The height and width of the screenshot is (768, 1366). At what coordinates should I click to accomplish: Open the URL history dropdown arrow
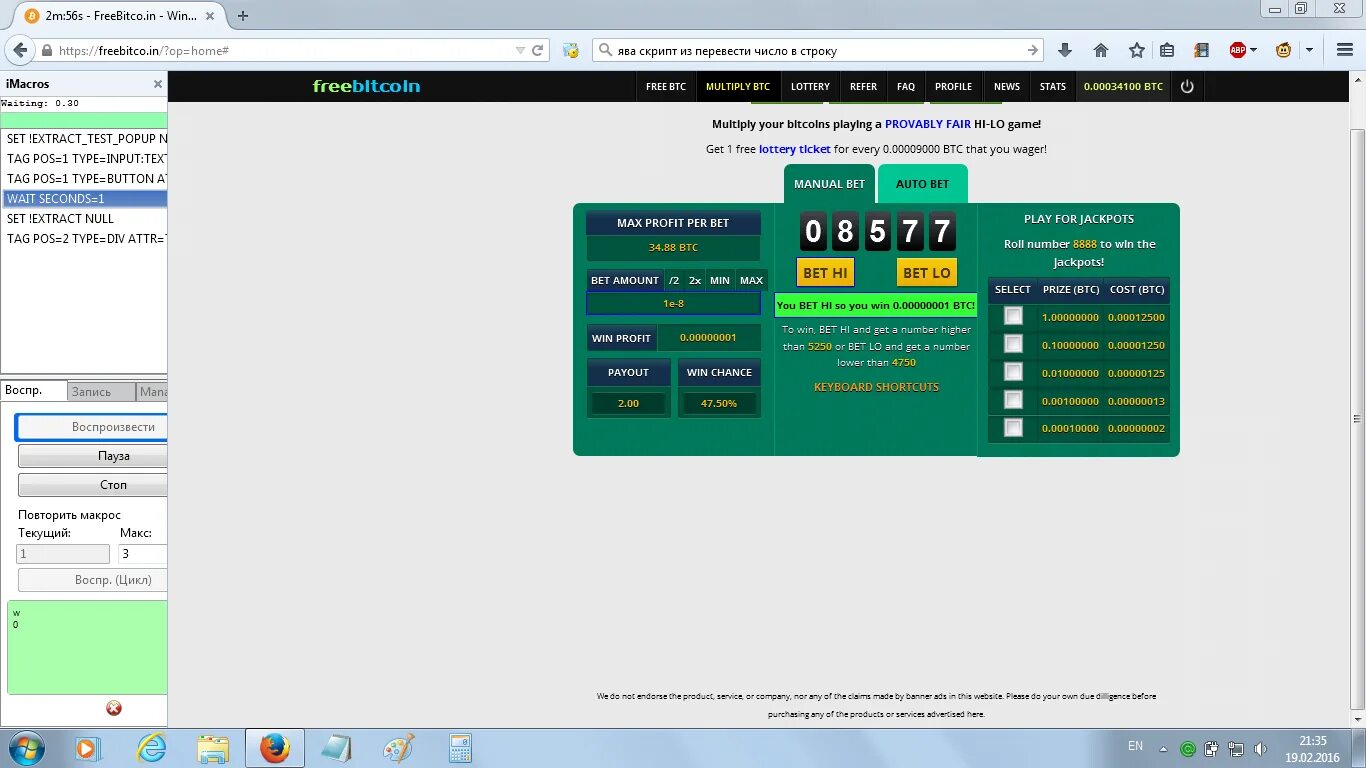[x=520, y=50]
